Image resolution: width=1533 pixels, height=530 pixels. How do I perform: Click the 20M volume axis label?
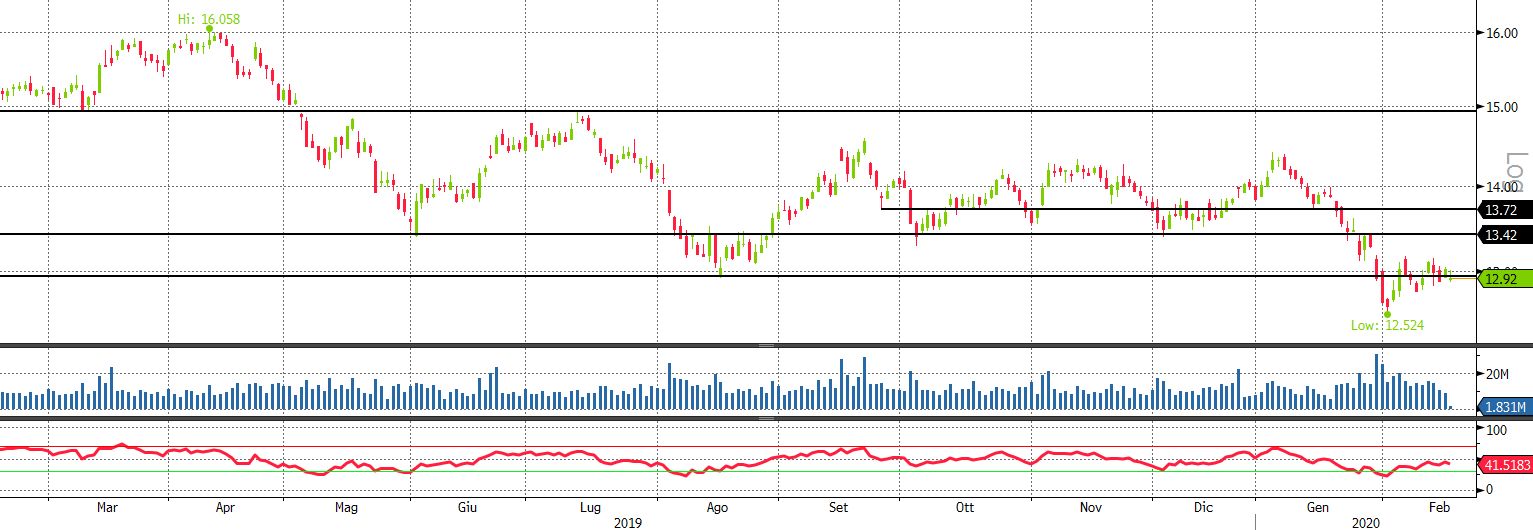(x=1497, y=374)
